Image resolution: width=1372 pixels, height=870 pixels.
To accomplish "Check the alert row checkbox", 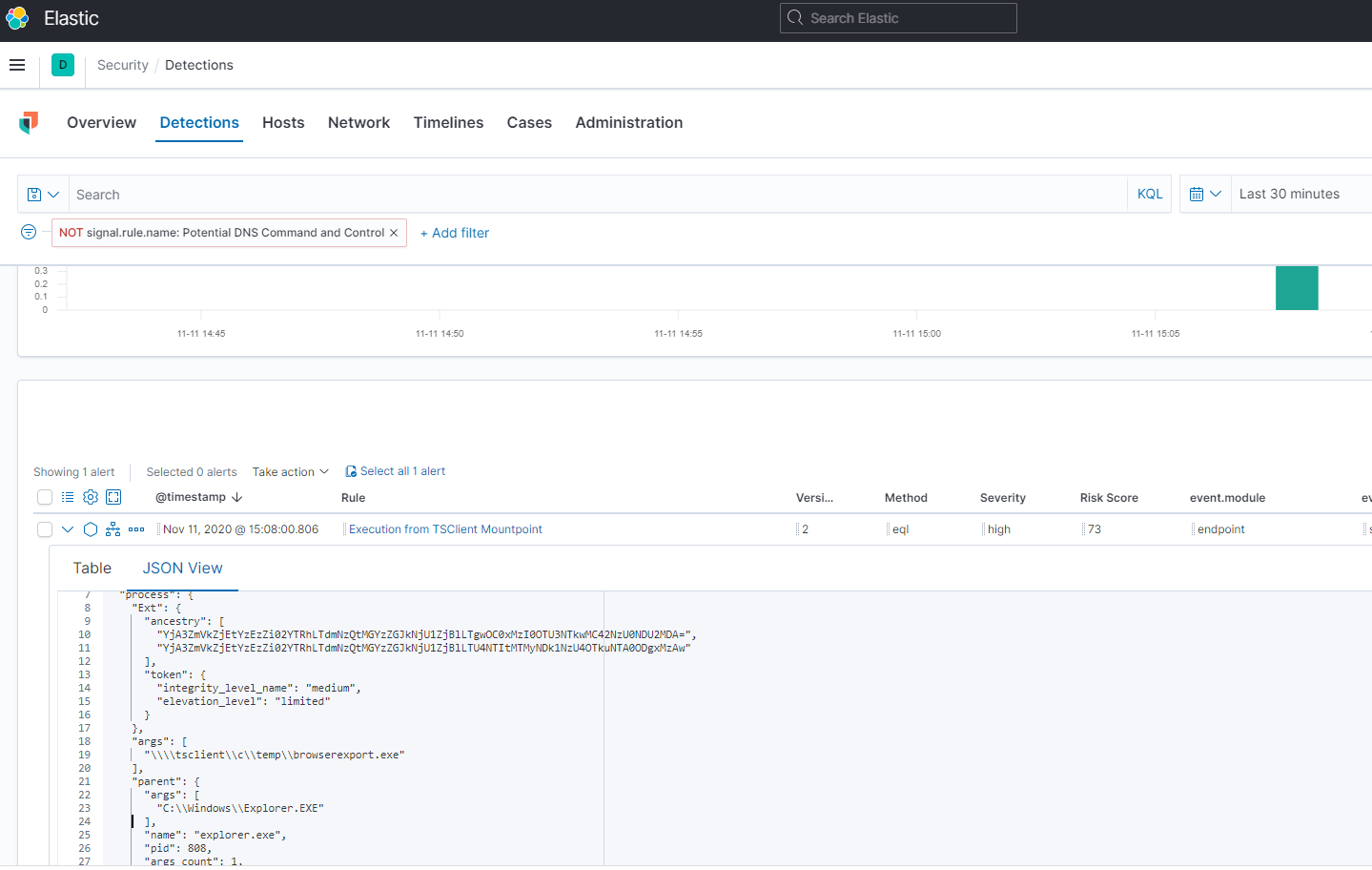I will pyautogui.click(x=44, y=528).
